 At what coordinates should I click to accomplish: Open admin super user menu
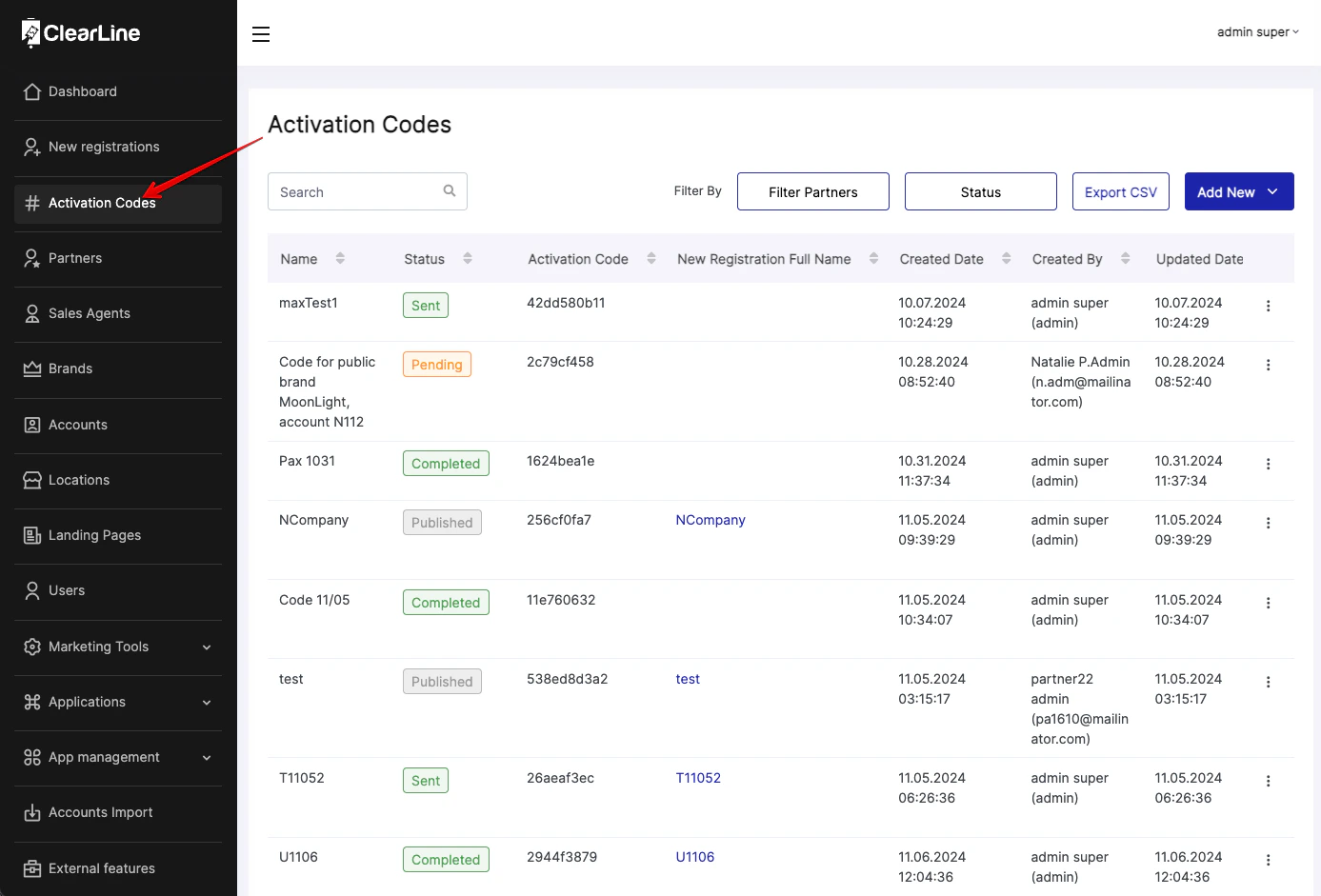click(x=1257, y=32)
